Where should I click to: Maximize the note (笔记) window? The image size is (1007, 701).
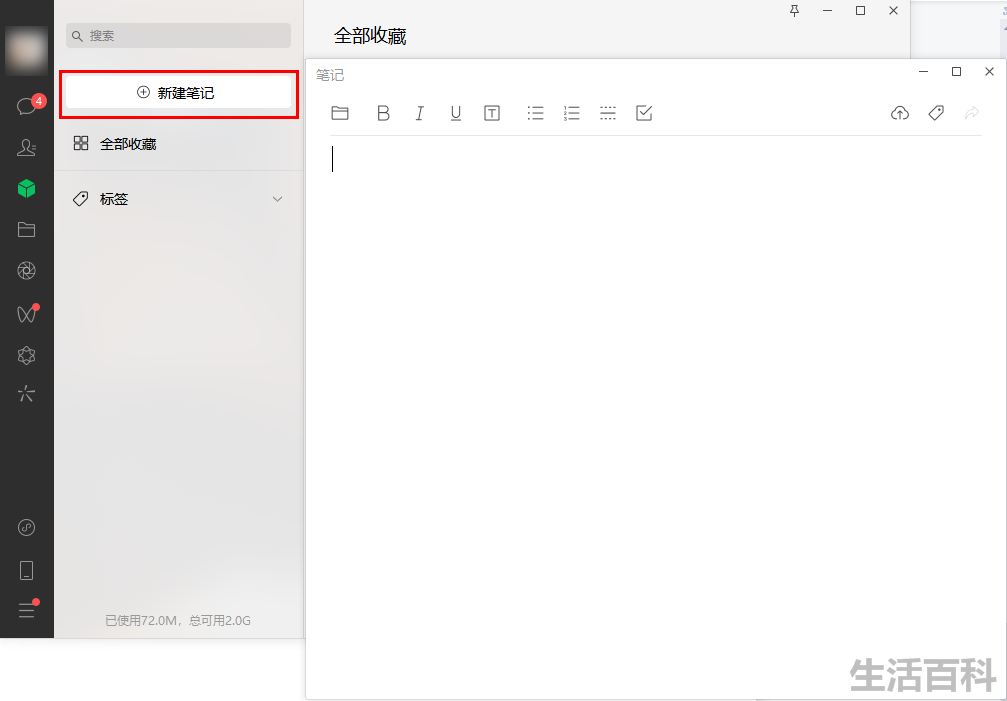[956, 71]
